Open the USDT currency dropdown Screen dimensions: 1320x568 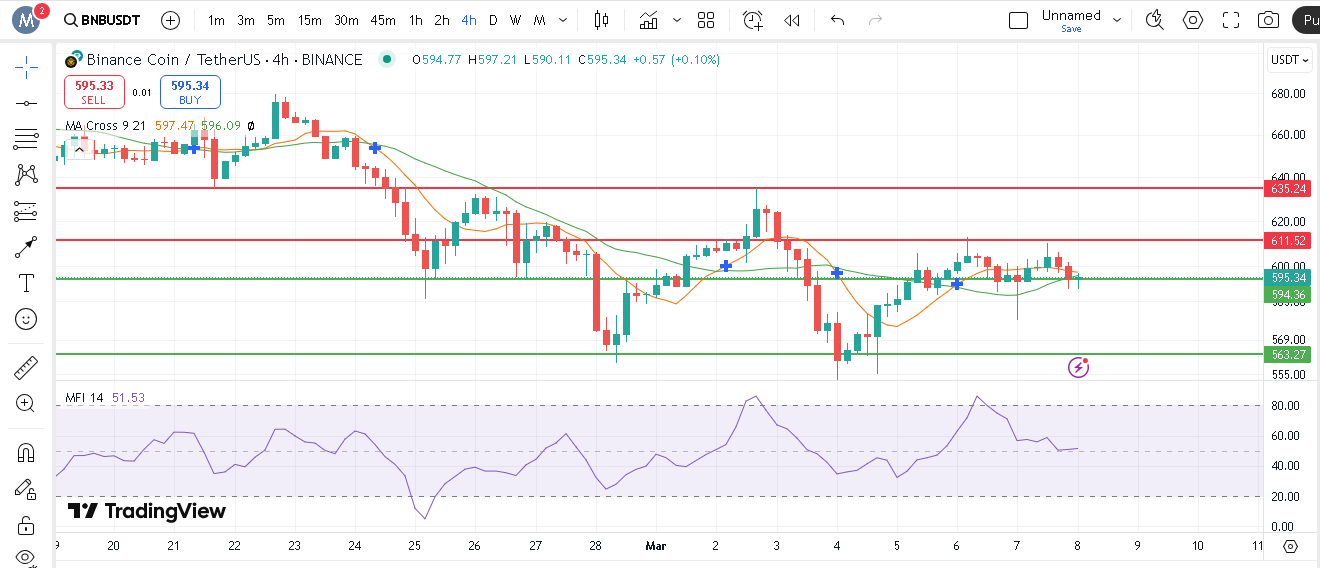pos(1290,60)
